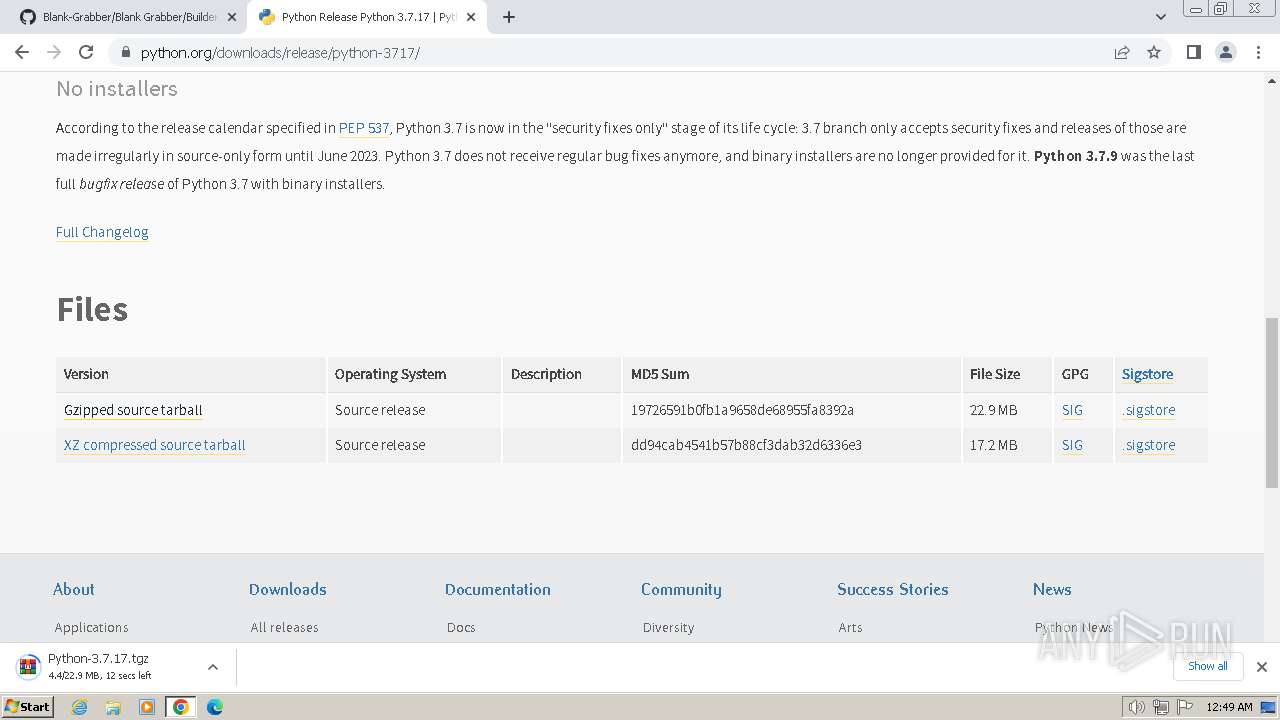Open the volume tray icon
This screenshot has width=1280, height=720.
(x=1137, y=707)
